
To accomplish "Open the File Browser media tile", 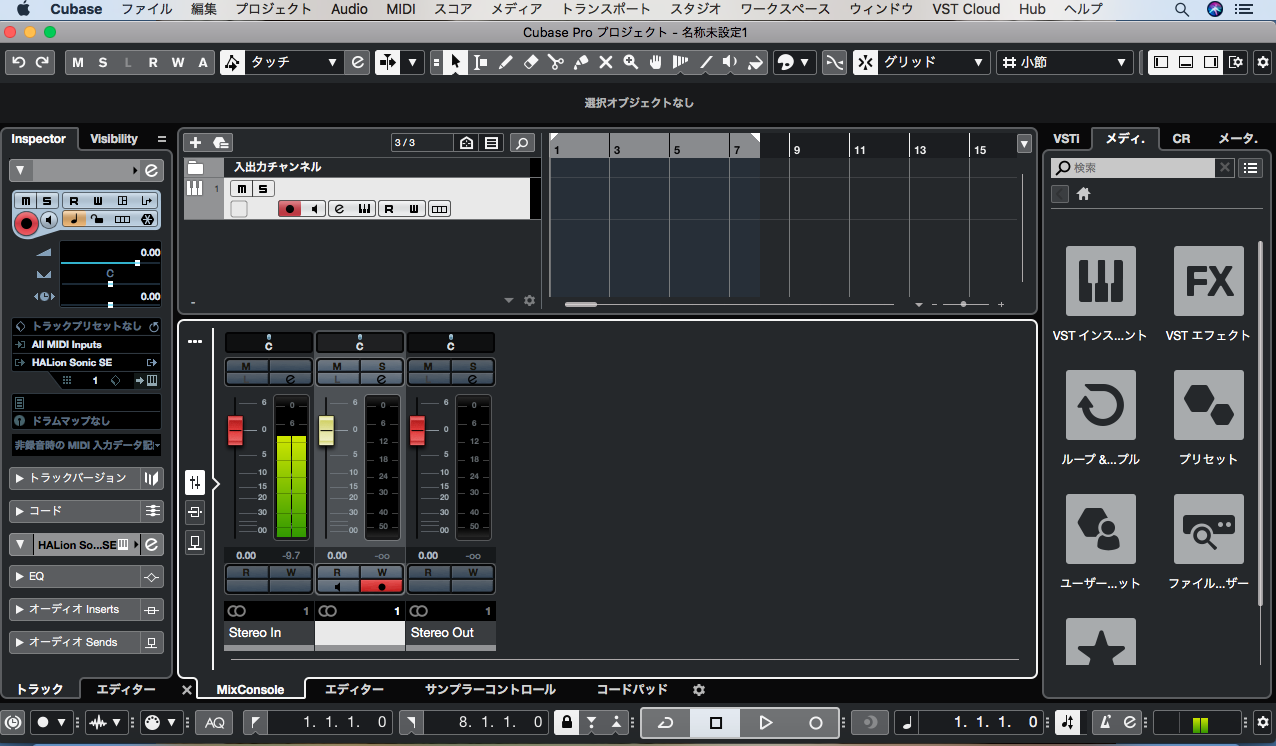I will coord(1209,529).
